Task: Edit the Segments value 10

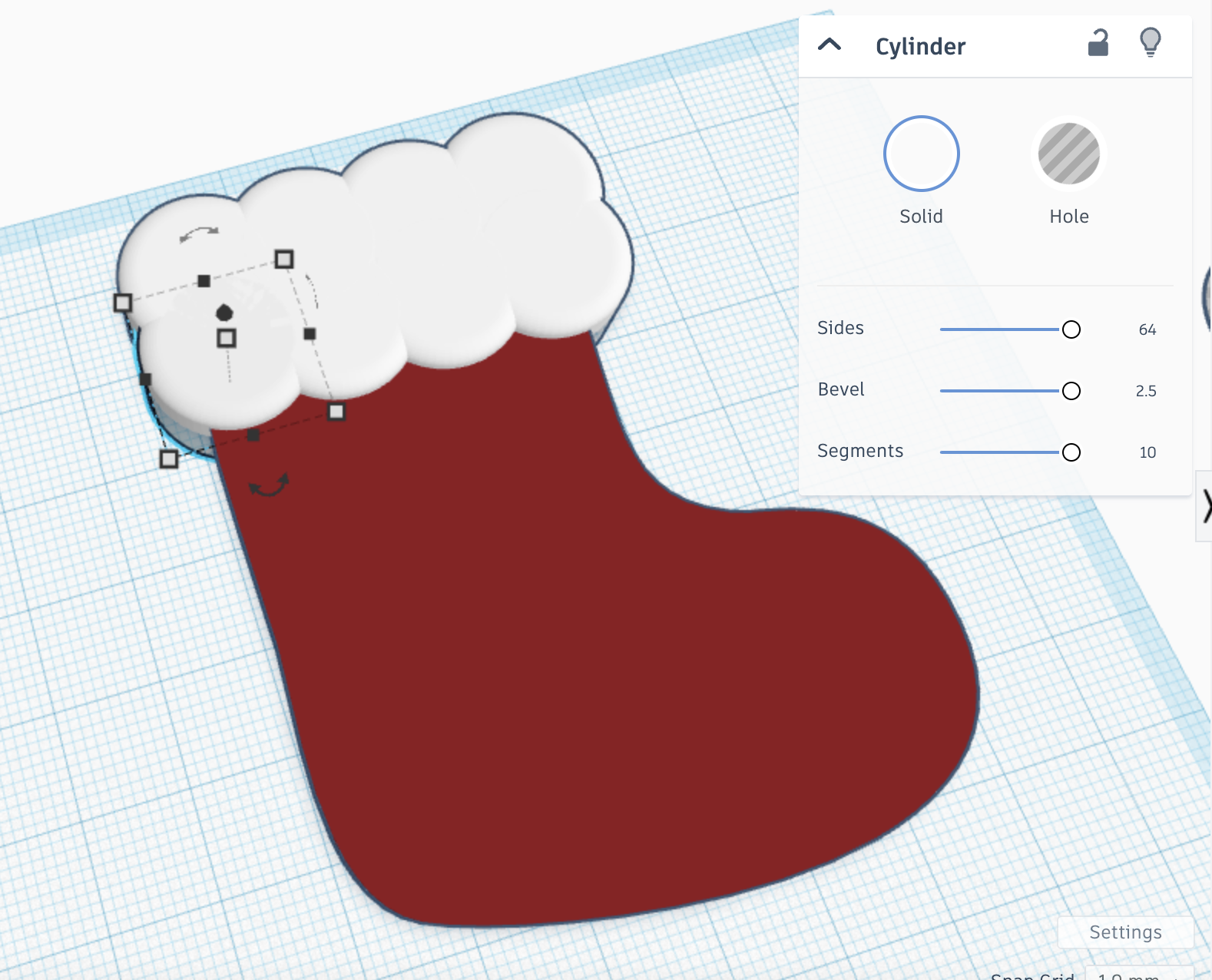Action: click(x=1147, y=452)
